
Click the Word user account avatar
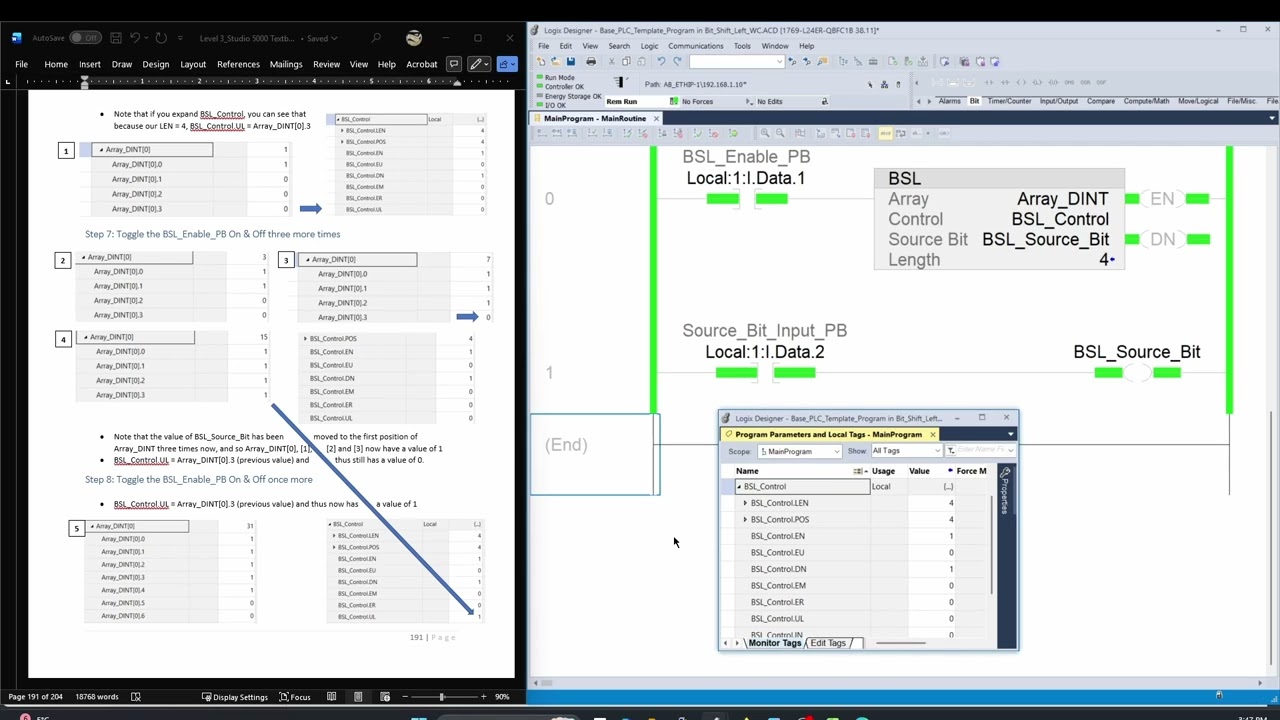[414, 38]
